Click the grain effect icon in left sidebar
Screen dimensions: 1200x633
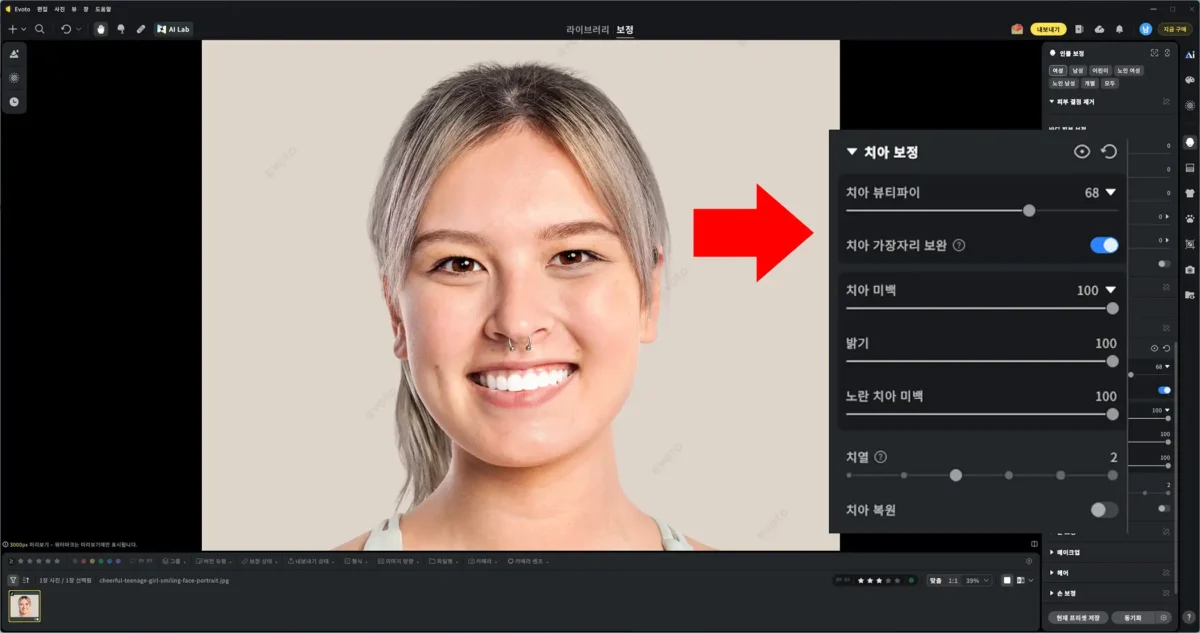tap(14, 77)
